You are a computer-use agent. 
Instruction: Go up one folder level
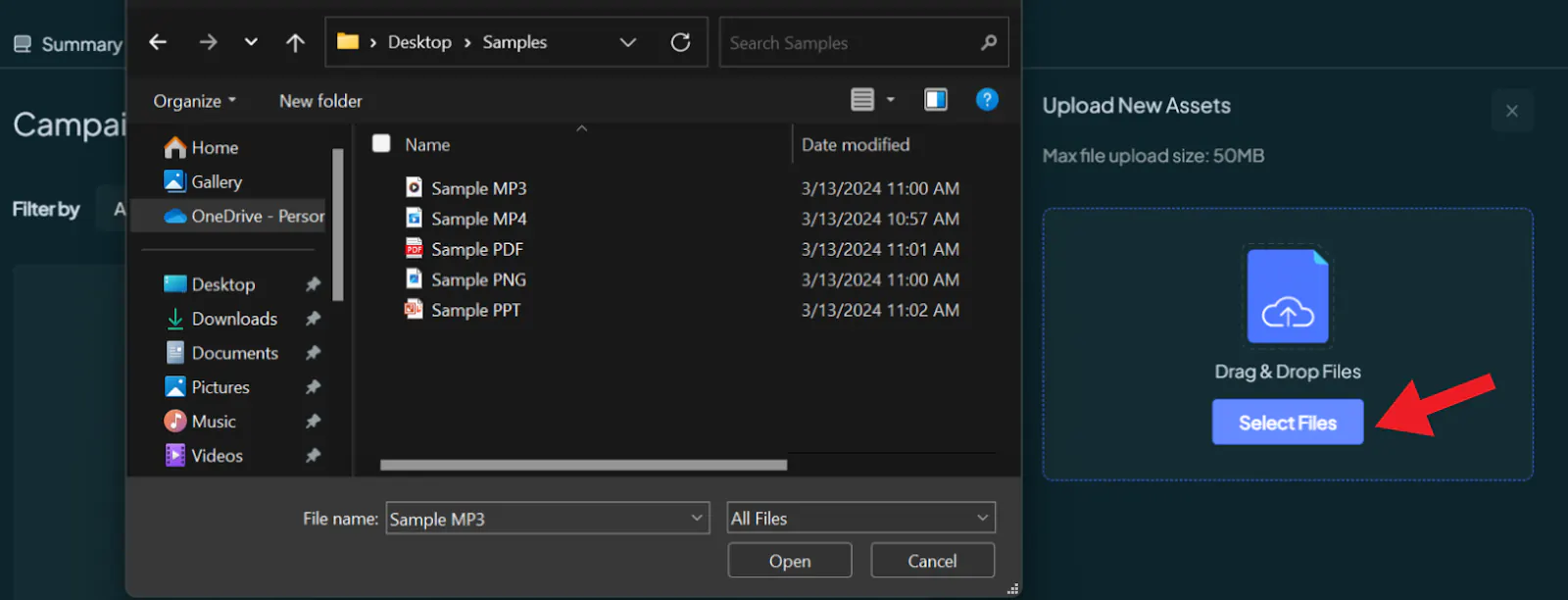[x=295, y=42]
